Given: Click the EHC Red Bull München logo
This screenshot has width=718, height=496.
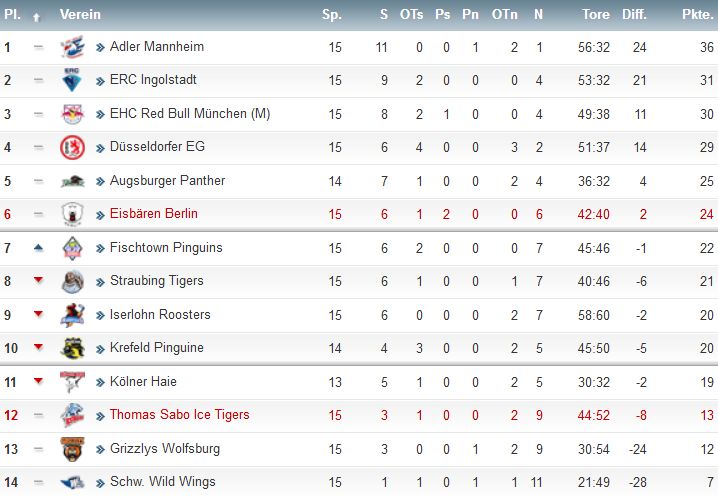Looking at the screenshot, I should click(x=72, y=114).
